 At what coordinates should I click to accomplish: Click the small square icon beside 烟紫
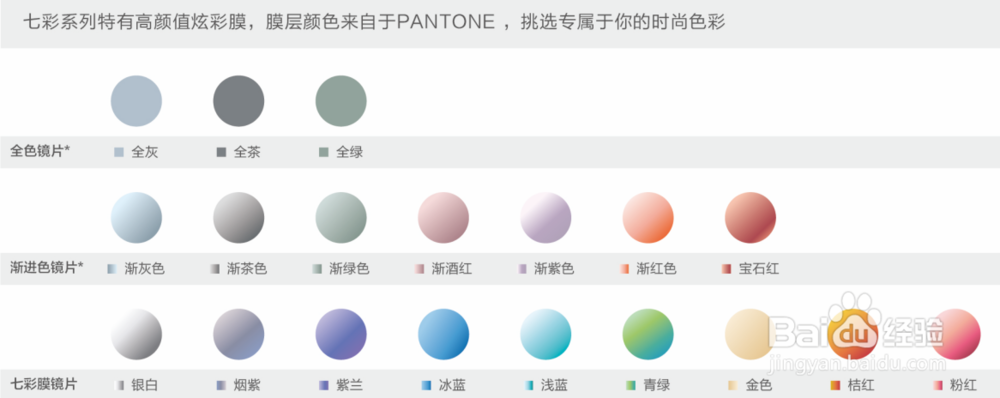tap(222, 385)
